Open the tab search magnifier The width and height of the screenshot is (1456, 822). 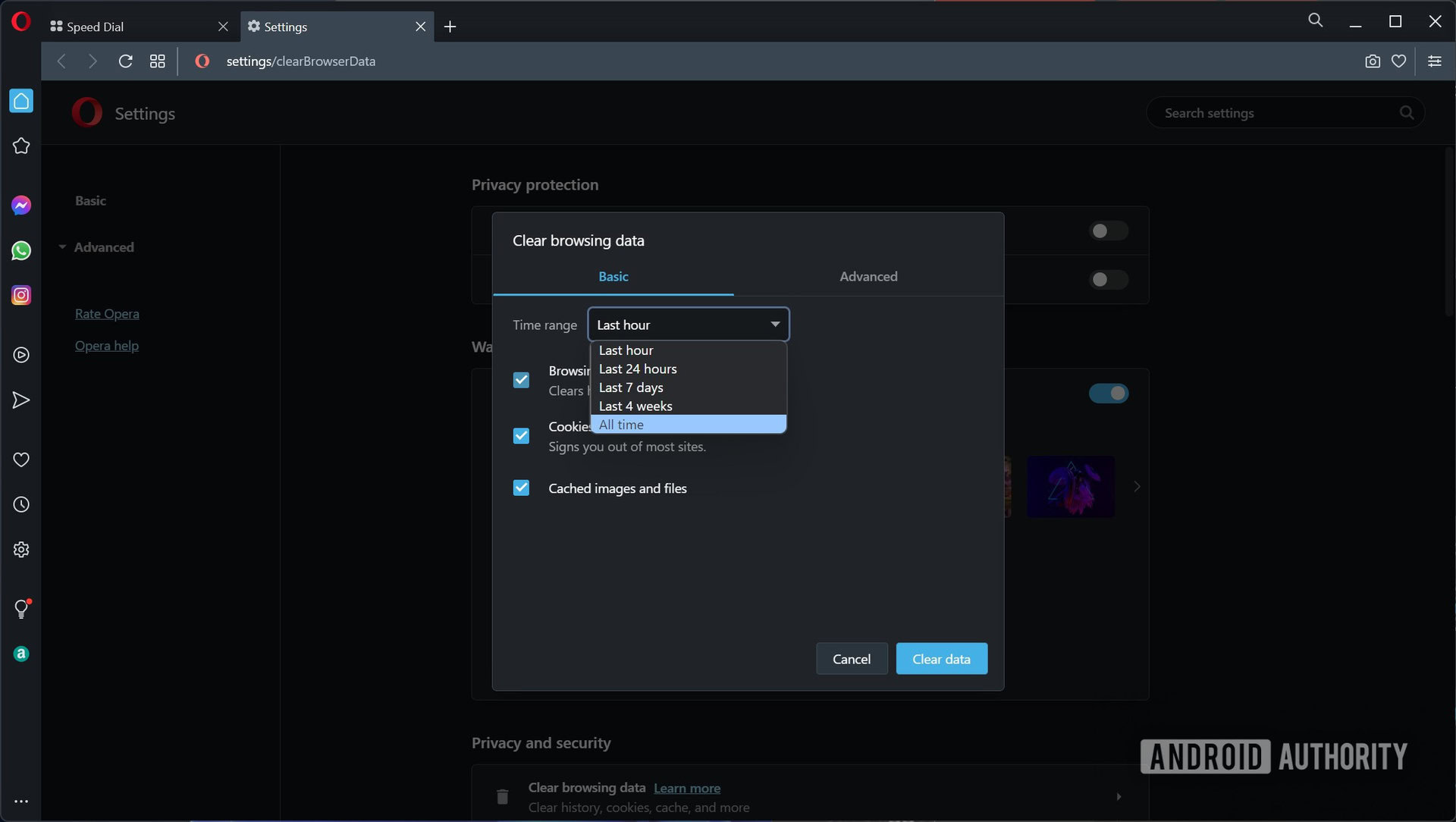point(1316,20)
